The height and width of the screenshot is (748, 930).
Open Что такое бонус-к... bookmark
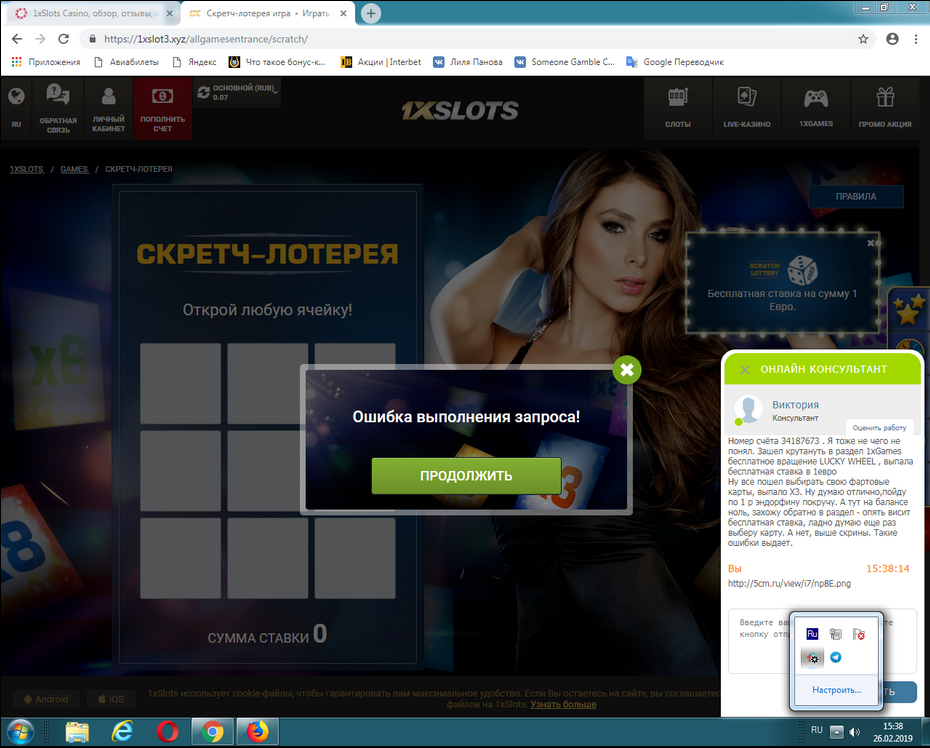(x=277, y=62)
